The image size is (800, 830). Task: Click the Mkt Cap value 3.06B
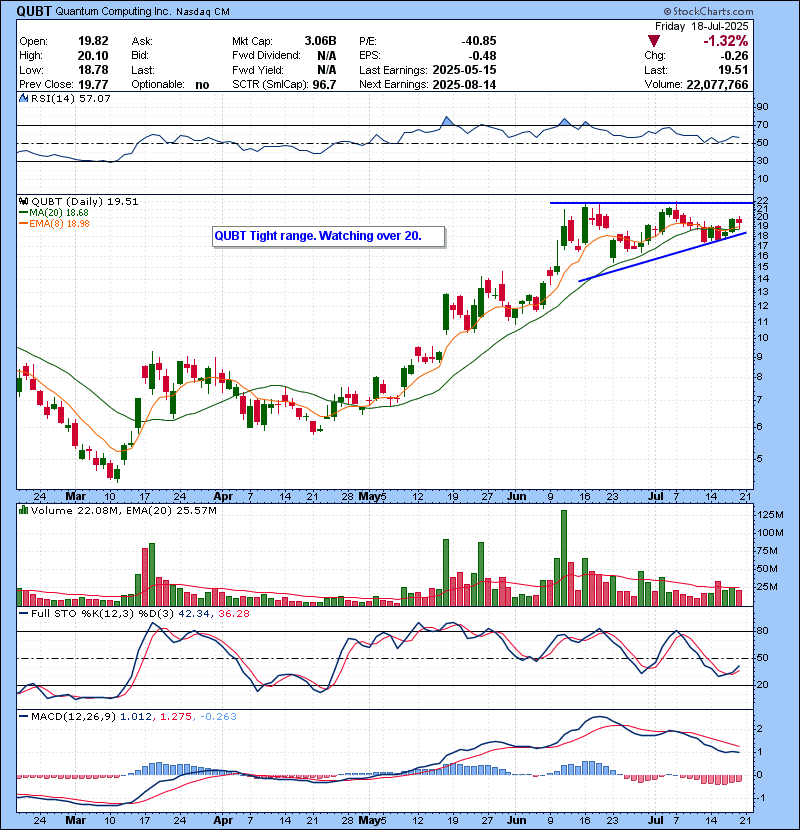coord(320,41)
